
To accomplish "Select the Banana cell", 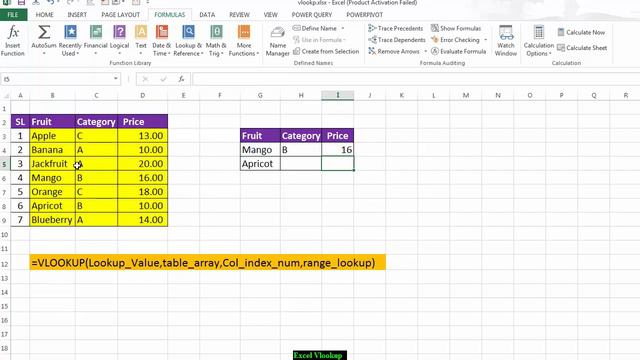I will (52, 150).
